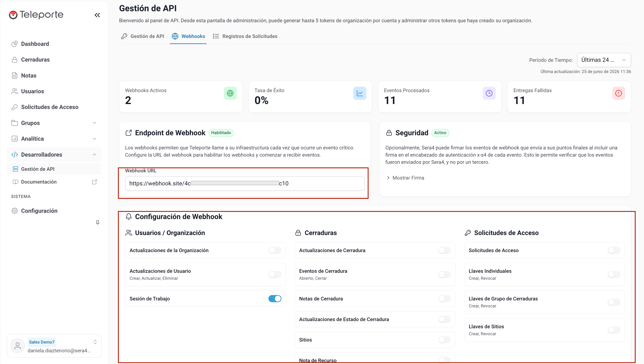Switch to the Gestión de API tab
The height and width of the screenshot is (364, 644).
(143, 36)
